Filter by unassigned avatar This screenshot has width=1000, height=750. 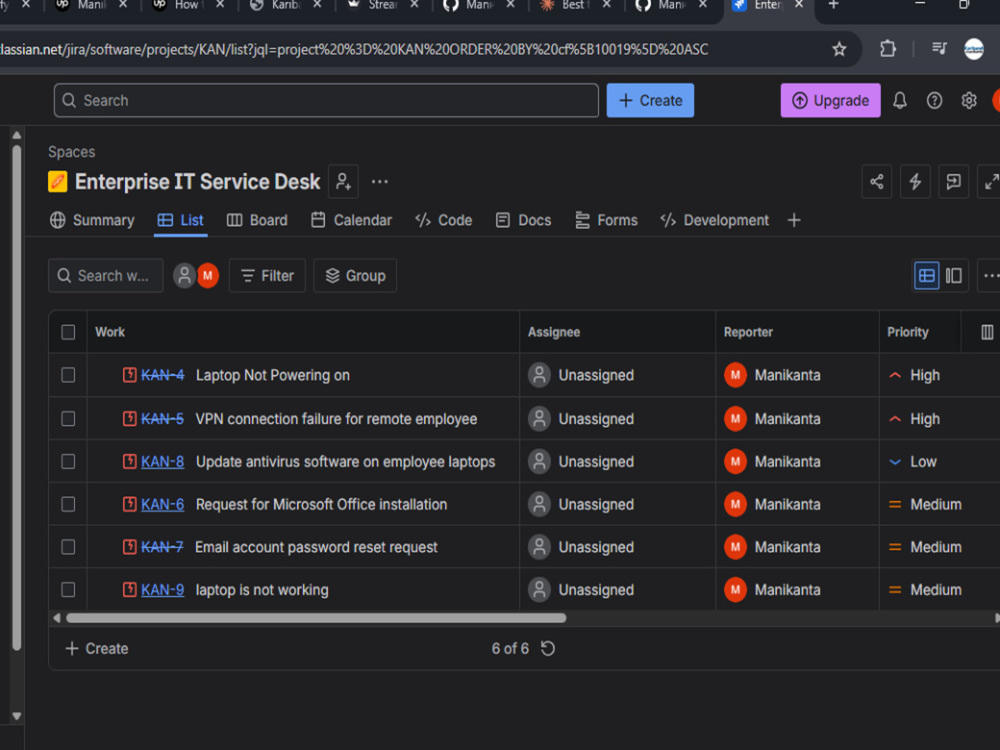point(184,276)
